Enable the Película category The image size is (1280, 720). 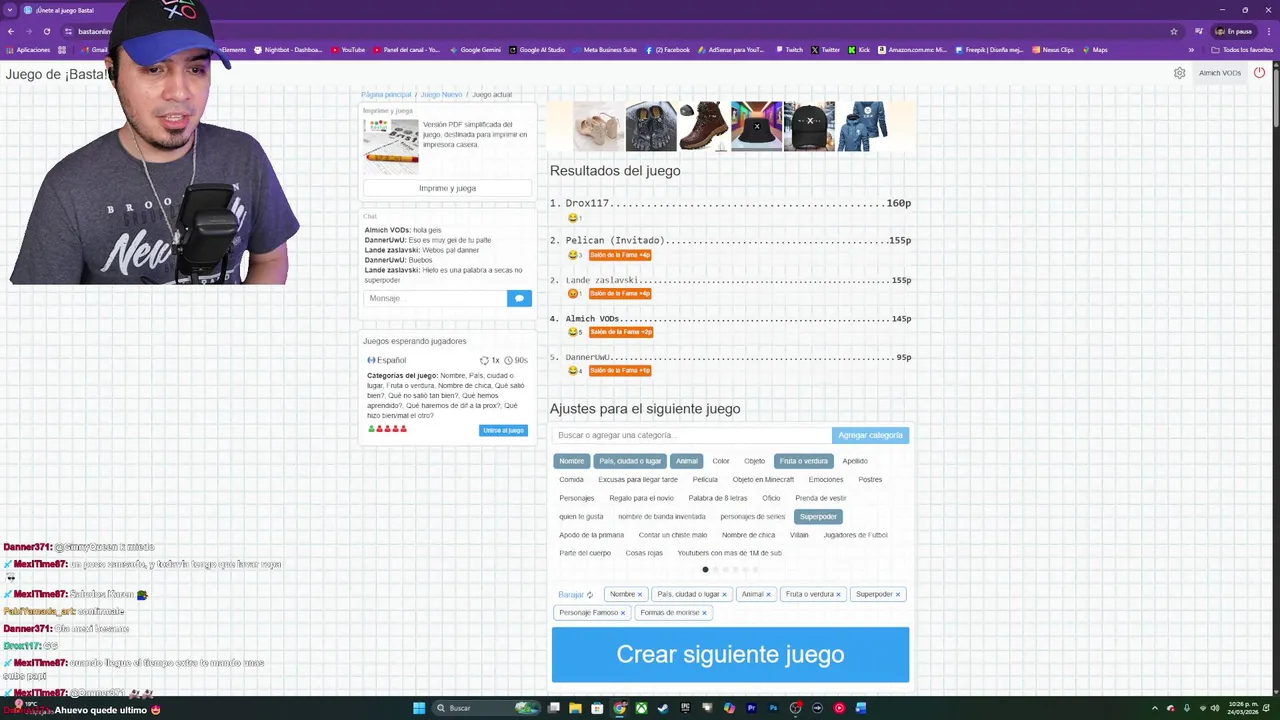point(705,480)
